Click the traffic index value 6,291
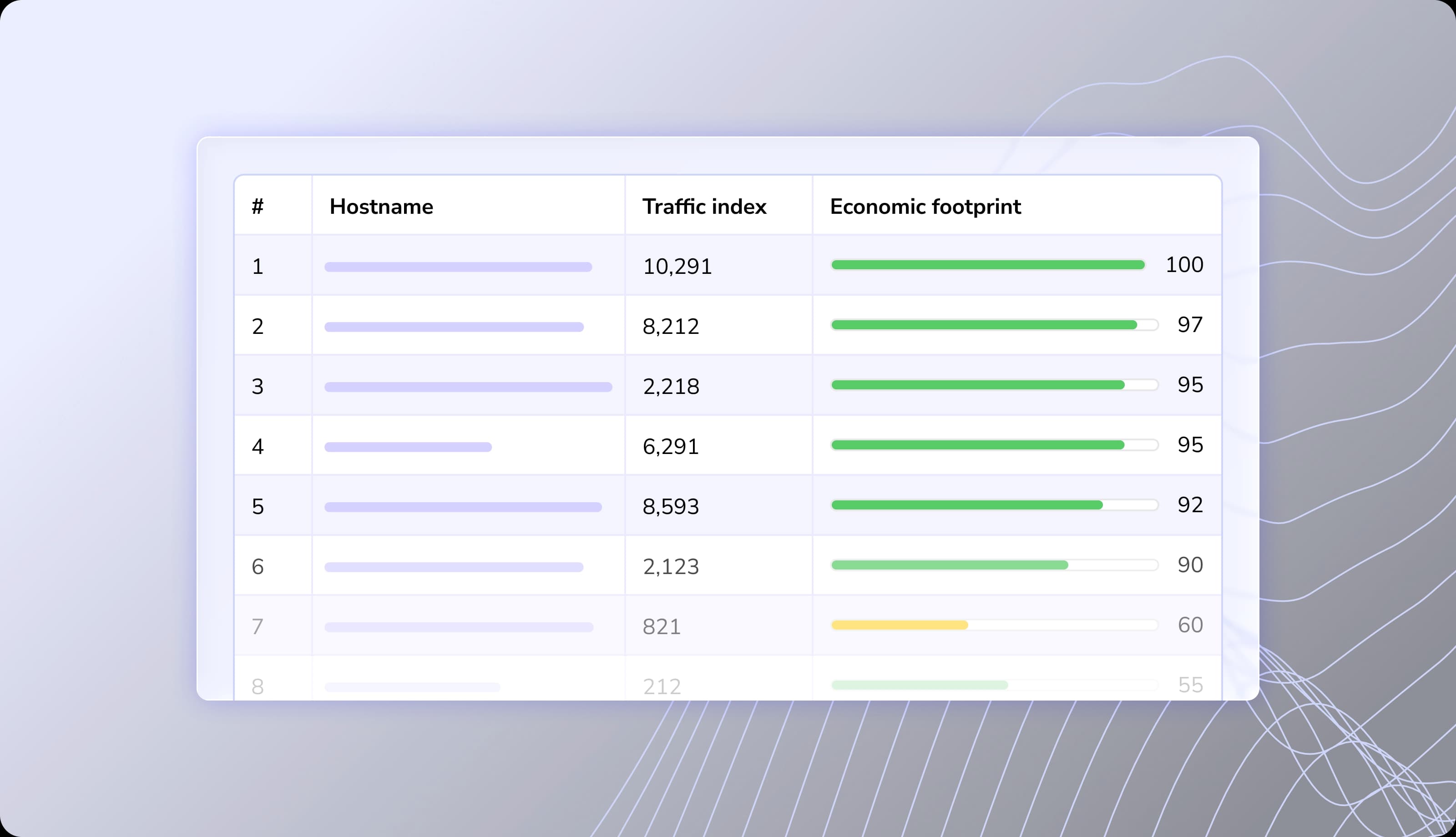Viewport: 1456px width, 837px height. coord(671,445)
